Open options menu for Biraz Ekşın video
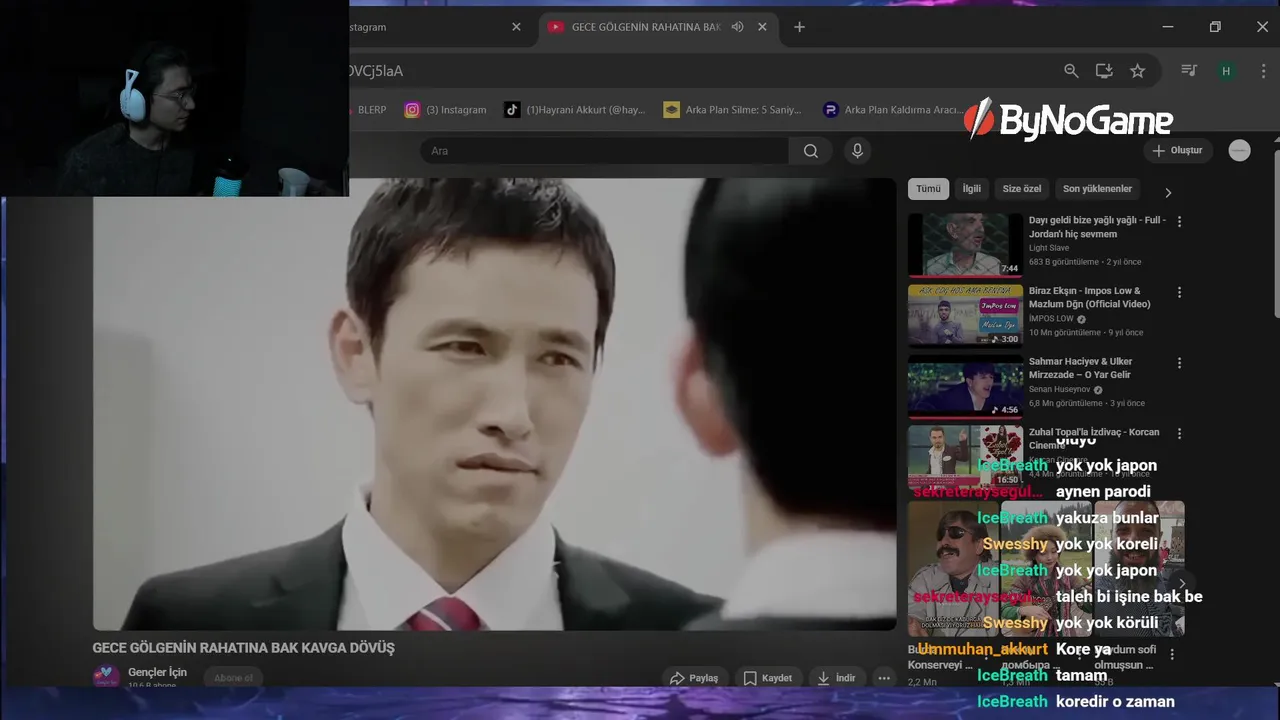The width and height of the screenshot is (1280, 720). (1179, 293)
